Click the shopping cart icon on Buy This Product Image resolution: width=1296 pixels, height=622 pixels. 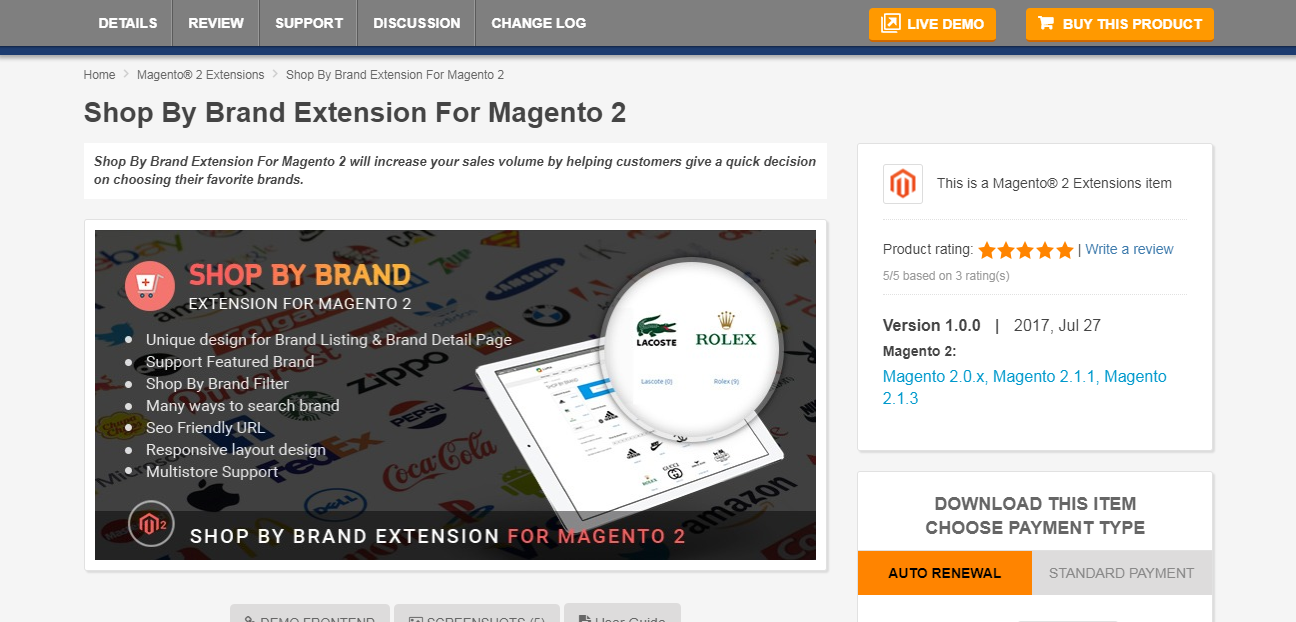click(x=1046, y=23)
